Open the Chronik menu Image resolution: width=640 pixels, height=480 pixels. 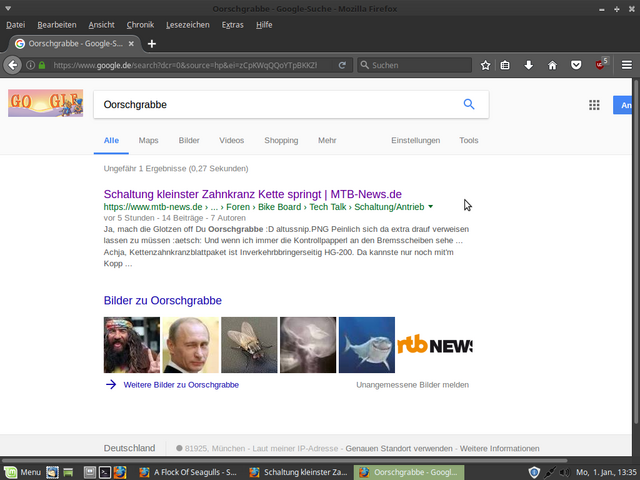coord(140,25)
